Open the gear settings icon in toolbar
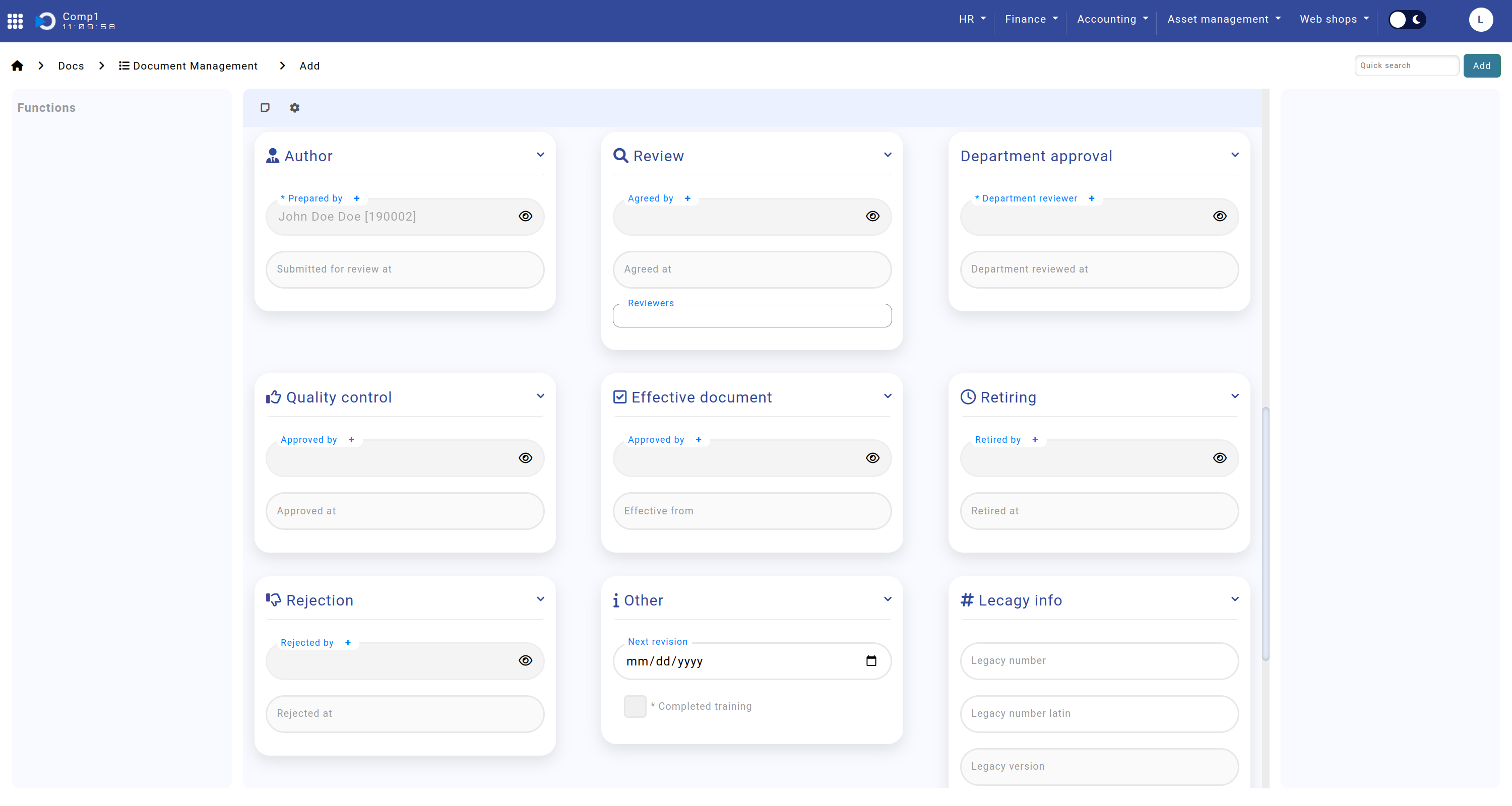1512x806 pixels. tap(295, 107)
